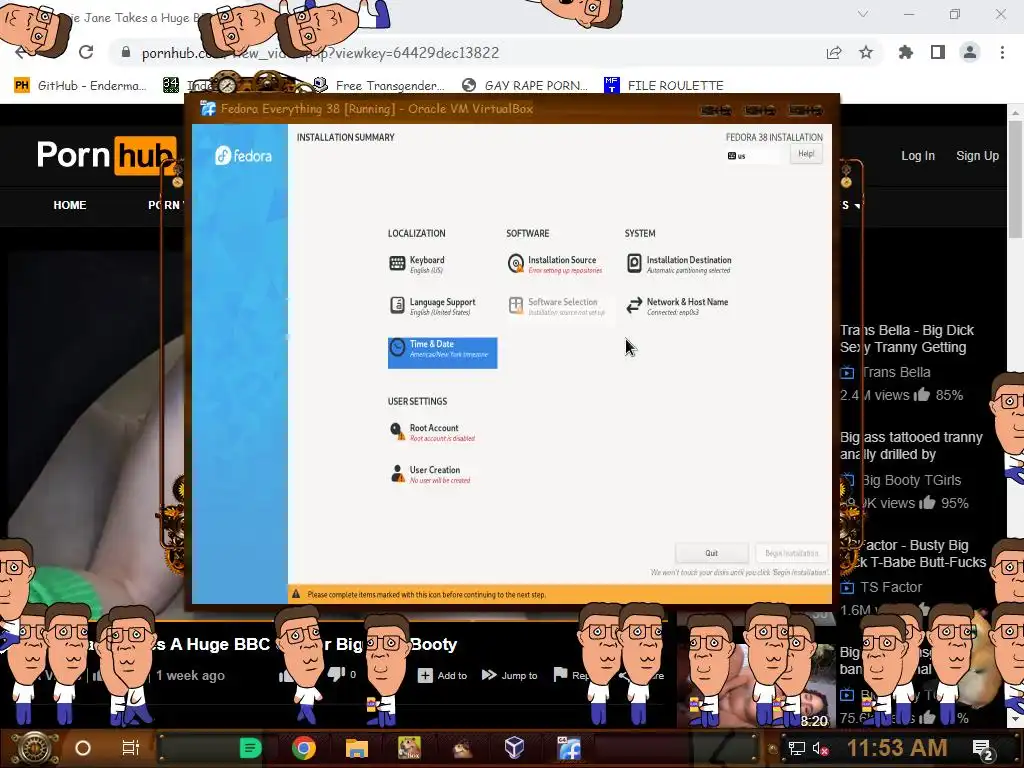Click the muted volume tray icon
Image resolution: width=1024 pixels, height=768 pixels.
click(821, 748)
